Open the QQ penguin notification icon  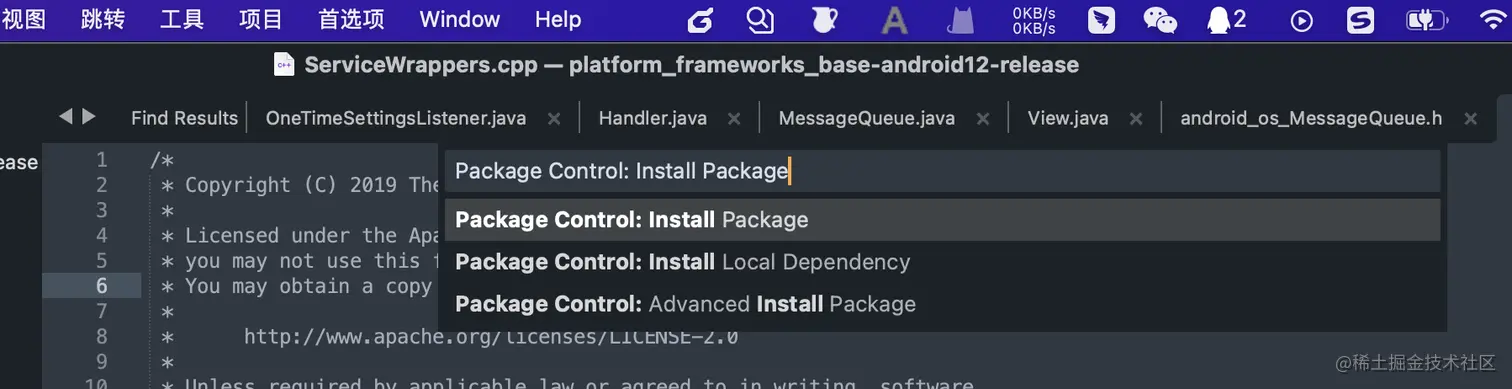[x=1218, y=19]
